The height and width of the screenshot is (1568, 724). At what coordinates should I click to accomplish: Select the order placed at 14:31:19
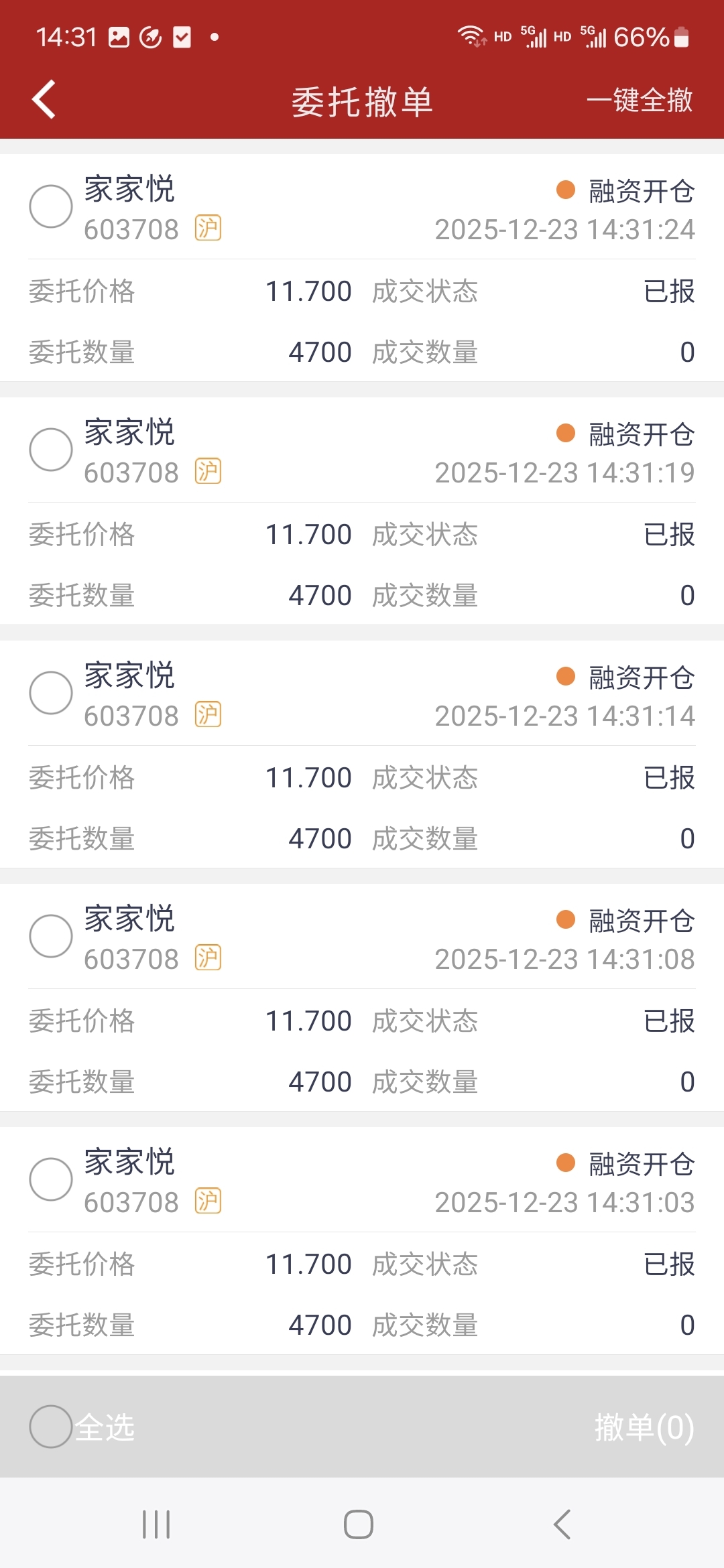(51, 450)
